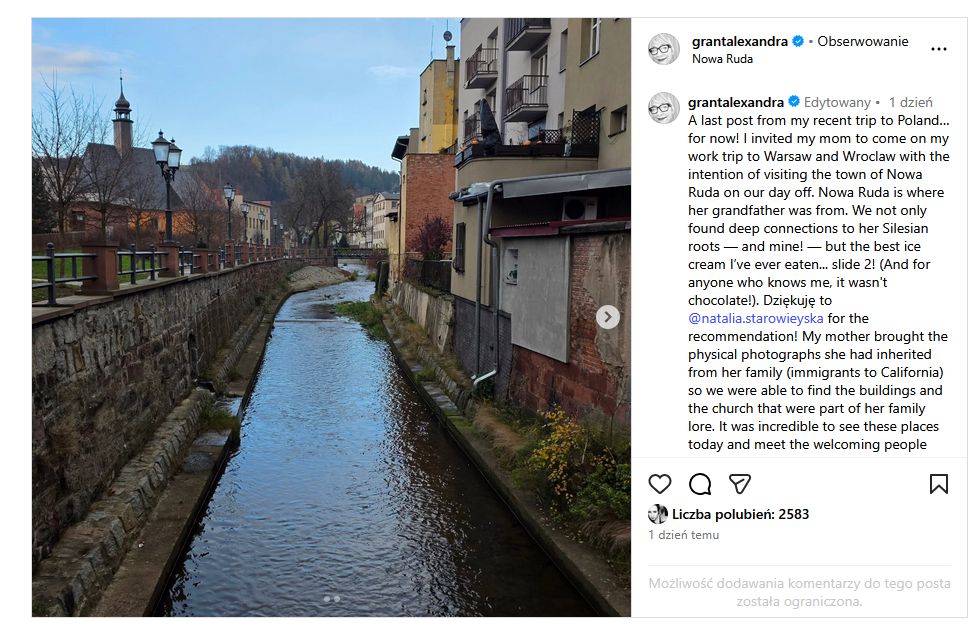Viewport: 974px width, 643px height.
Task: Save the post with the bookmark icon
Action: point(939,483)
